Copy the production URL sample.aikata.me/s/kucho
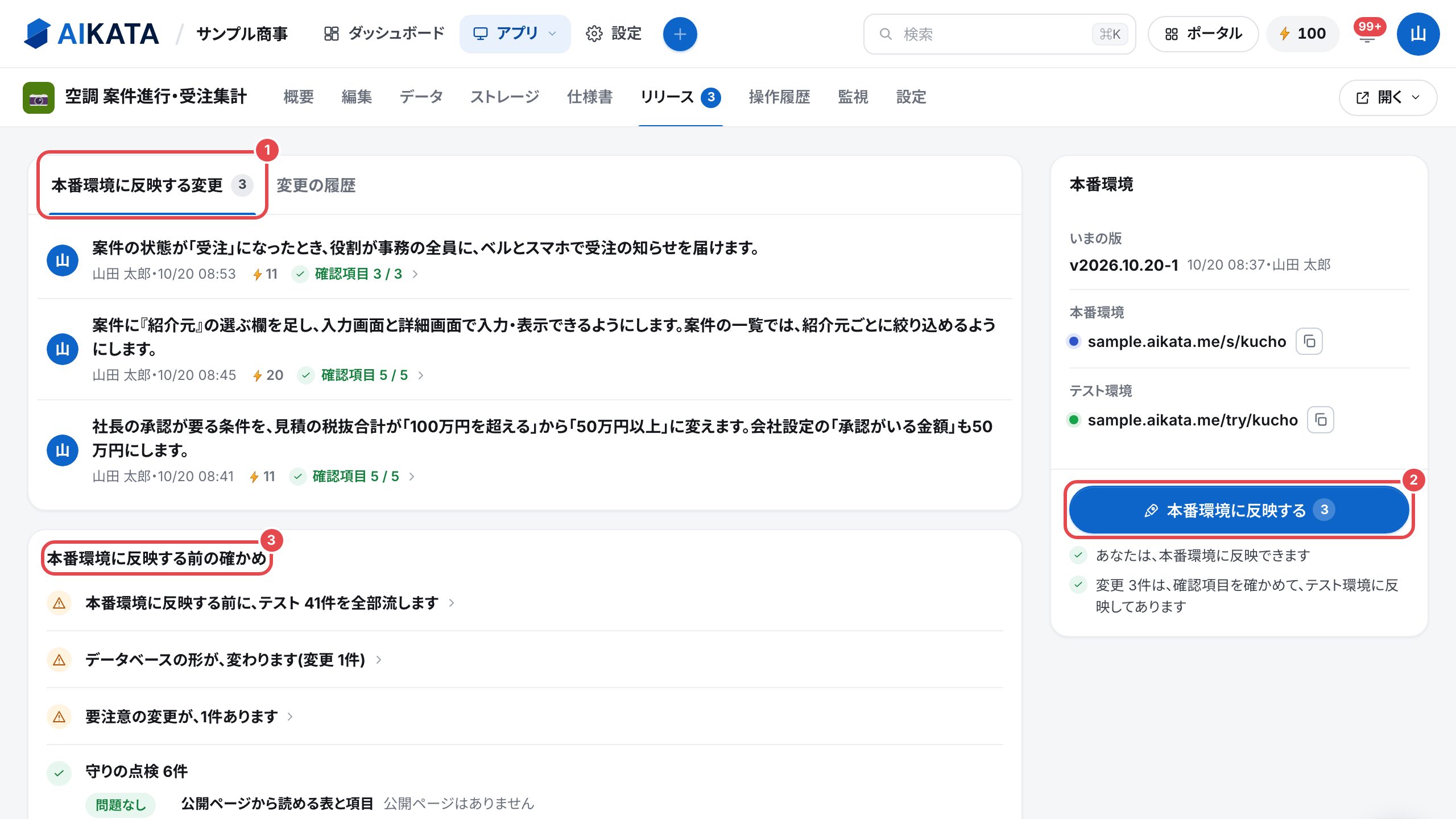 (x=1309, y=341)
